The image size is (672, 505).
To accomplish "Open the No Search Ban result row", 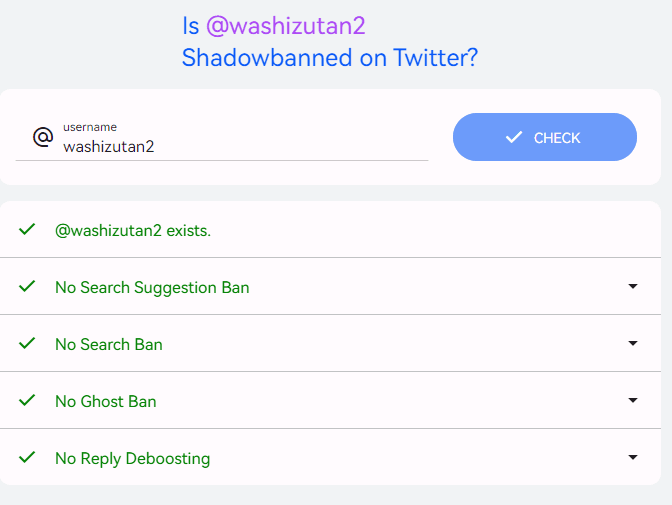I will pos(330,343).
